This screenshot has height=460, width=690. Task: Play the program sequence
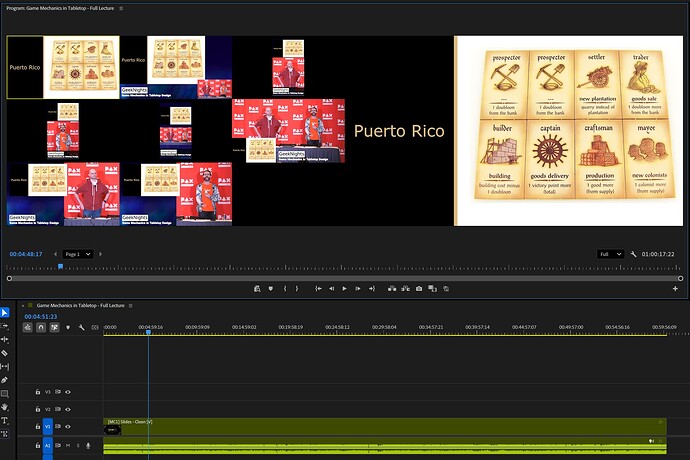click(x=345, y=289)
